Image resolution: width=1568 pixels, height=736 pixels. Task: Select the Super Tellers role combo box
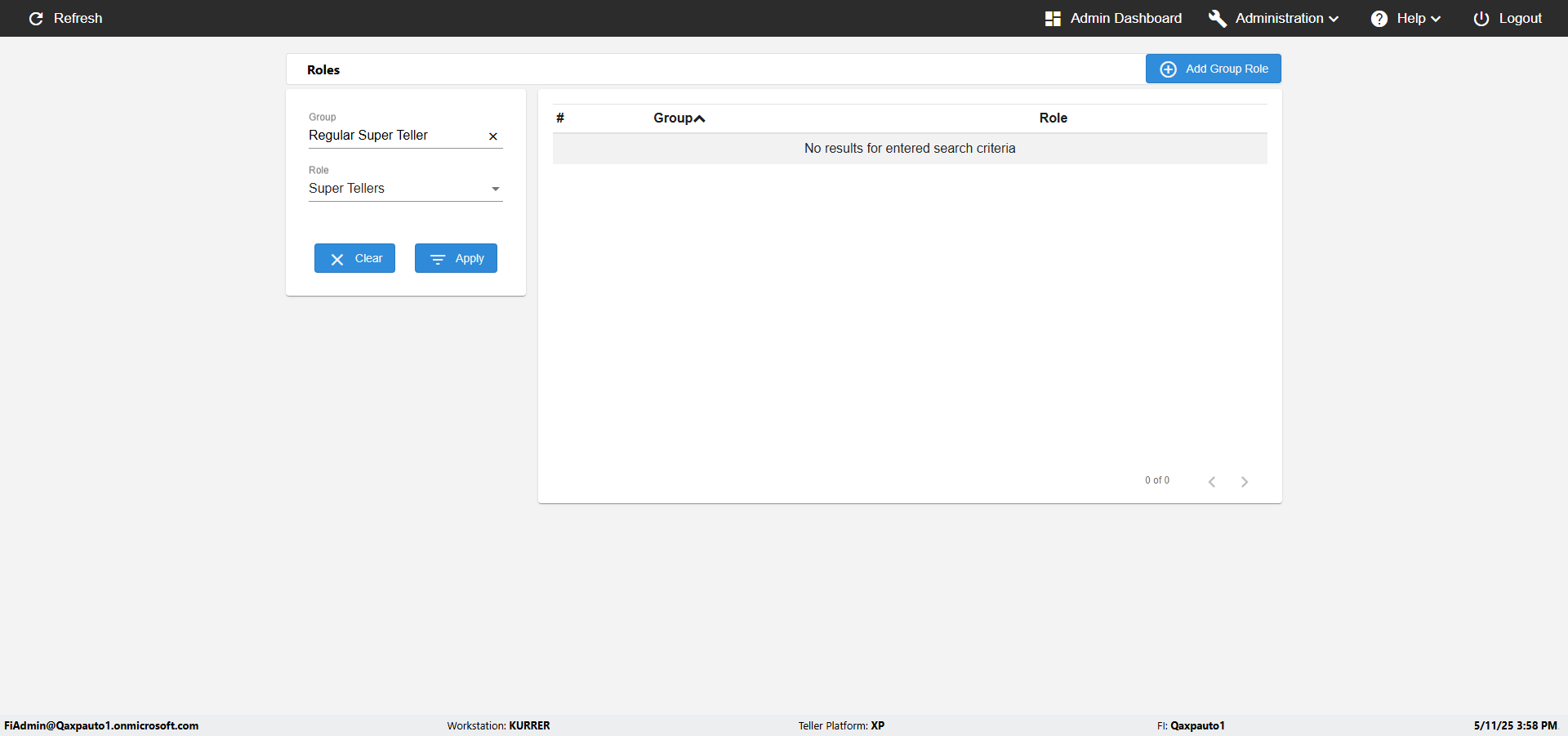point(405,189)
